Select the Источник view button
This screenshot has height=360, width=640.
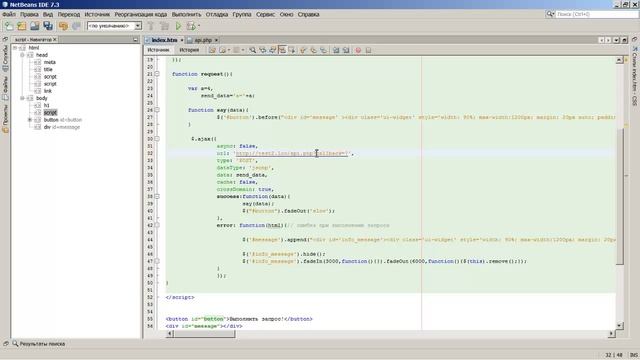click(158, 50)
